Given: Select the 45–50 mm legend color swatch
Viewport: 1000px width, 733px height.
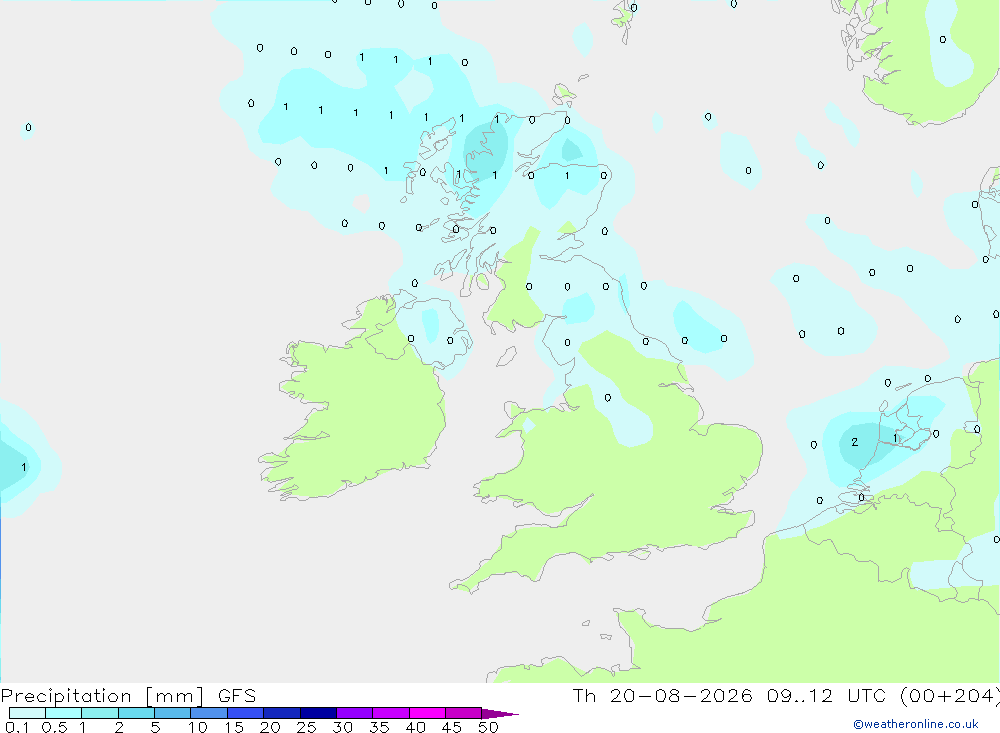Looking at the screenshot, I should [464, 713].
